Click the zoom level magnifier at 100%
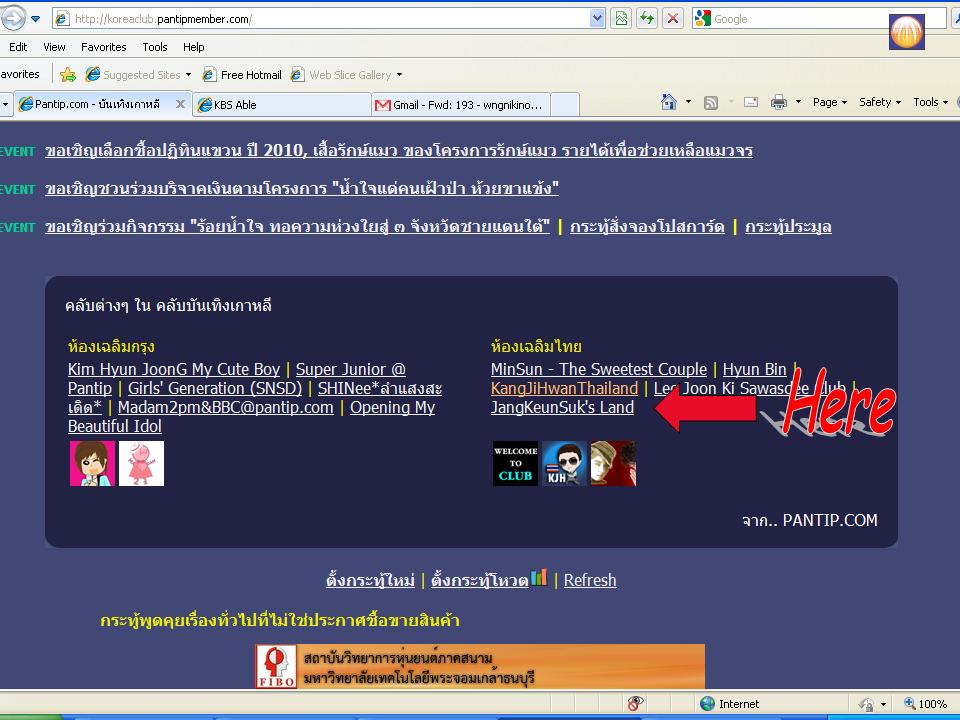 (910, 703)
